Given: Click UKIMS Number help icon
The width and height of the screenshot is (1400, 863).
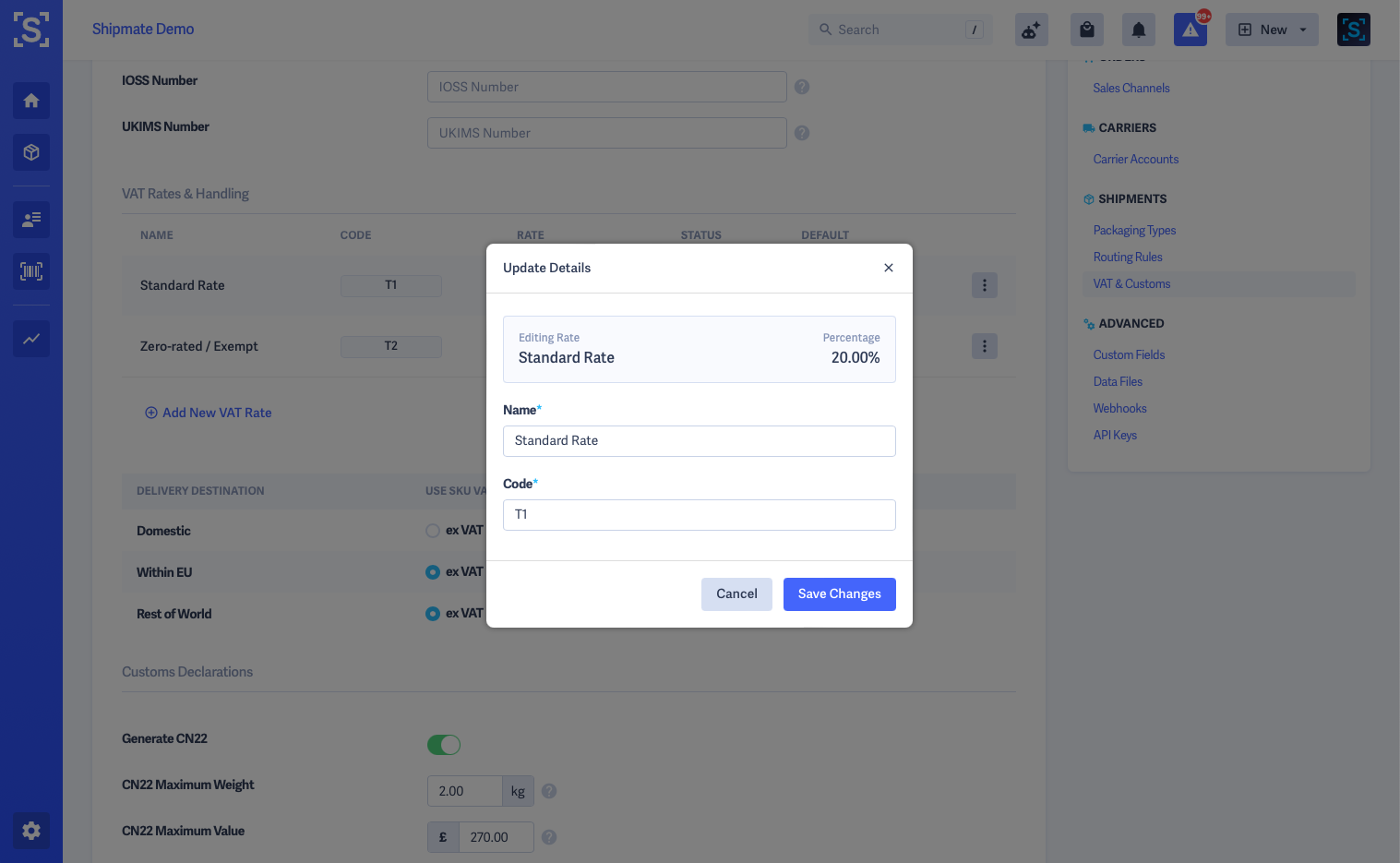Looking at the screenshot, I should pyautogui.click(x=802, y=133).
